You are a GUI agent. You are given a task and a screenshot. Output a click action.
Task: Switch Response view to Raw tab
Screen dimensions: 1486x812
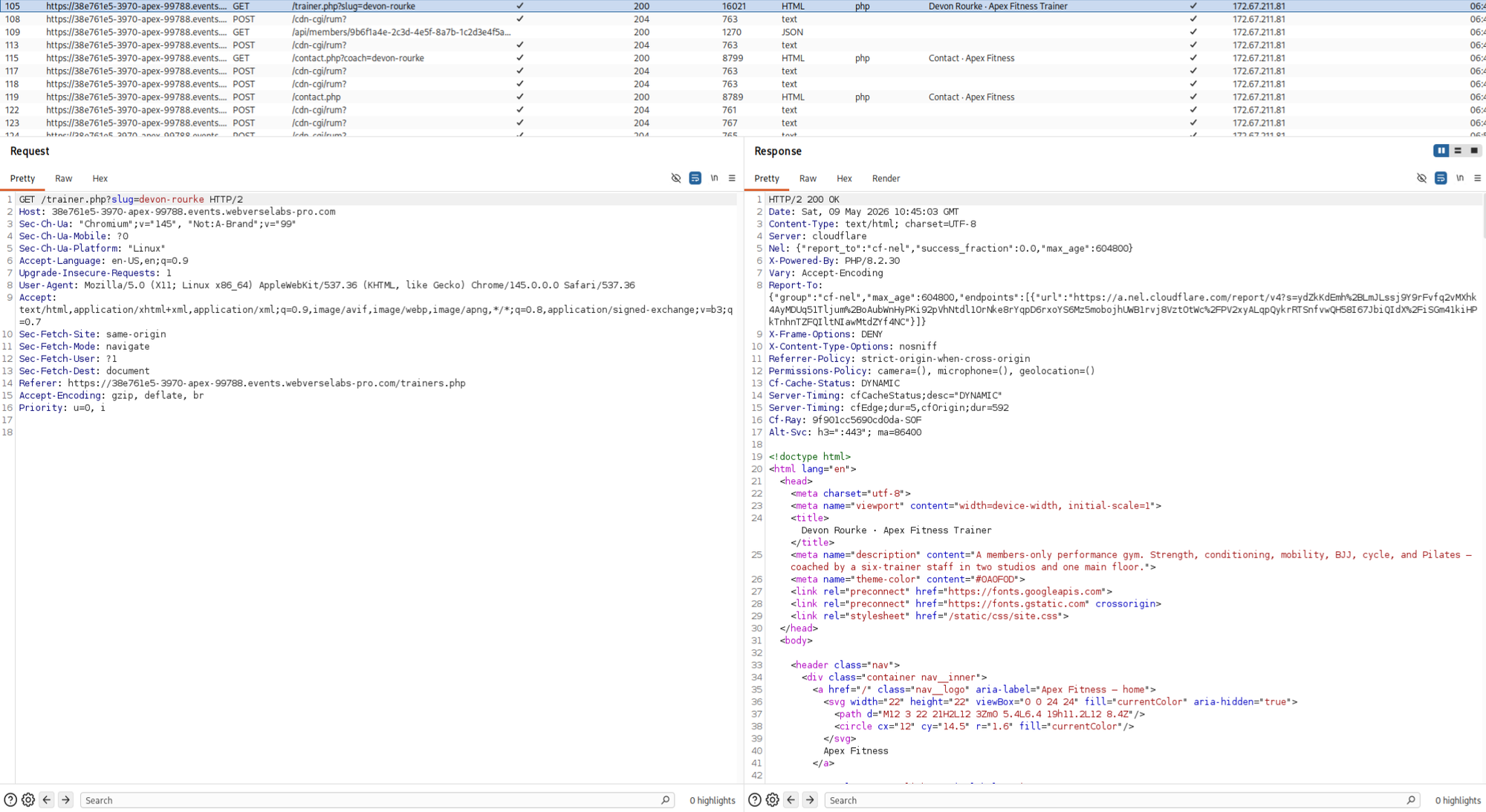808,178
